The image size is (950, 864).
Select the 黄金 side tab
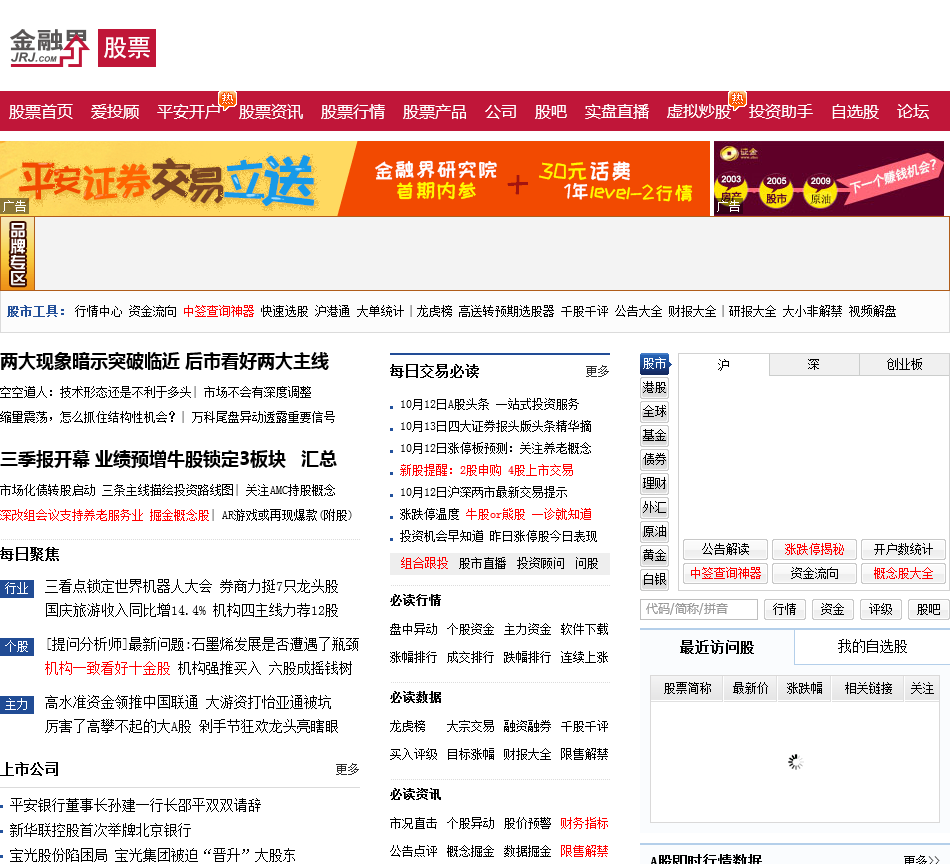[x=654, y=556]
